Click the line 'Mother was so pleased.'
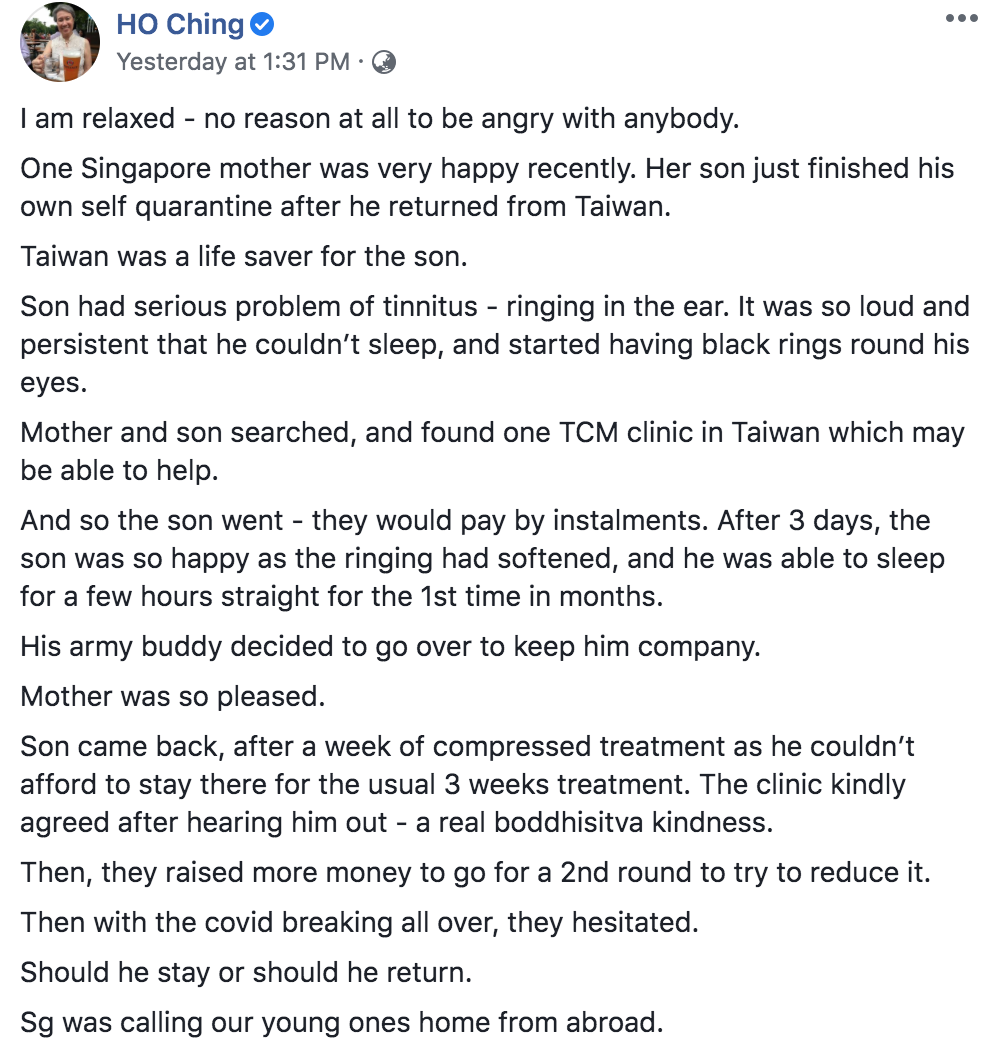 point(173,697)
